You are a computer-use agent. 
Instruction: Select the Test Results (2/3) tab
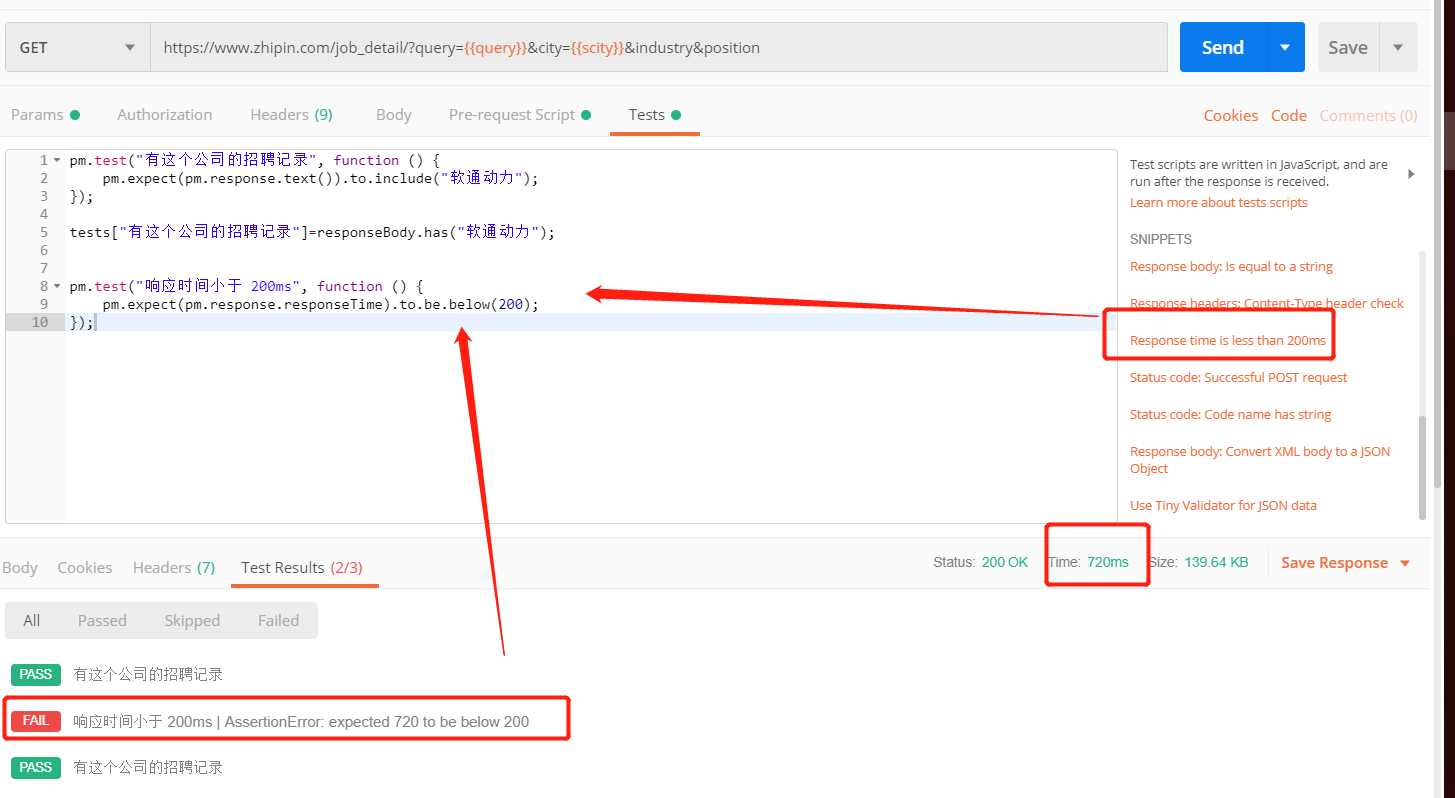pos(302,567)
